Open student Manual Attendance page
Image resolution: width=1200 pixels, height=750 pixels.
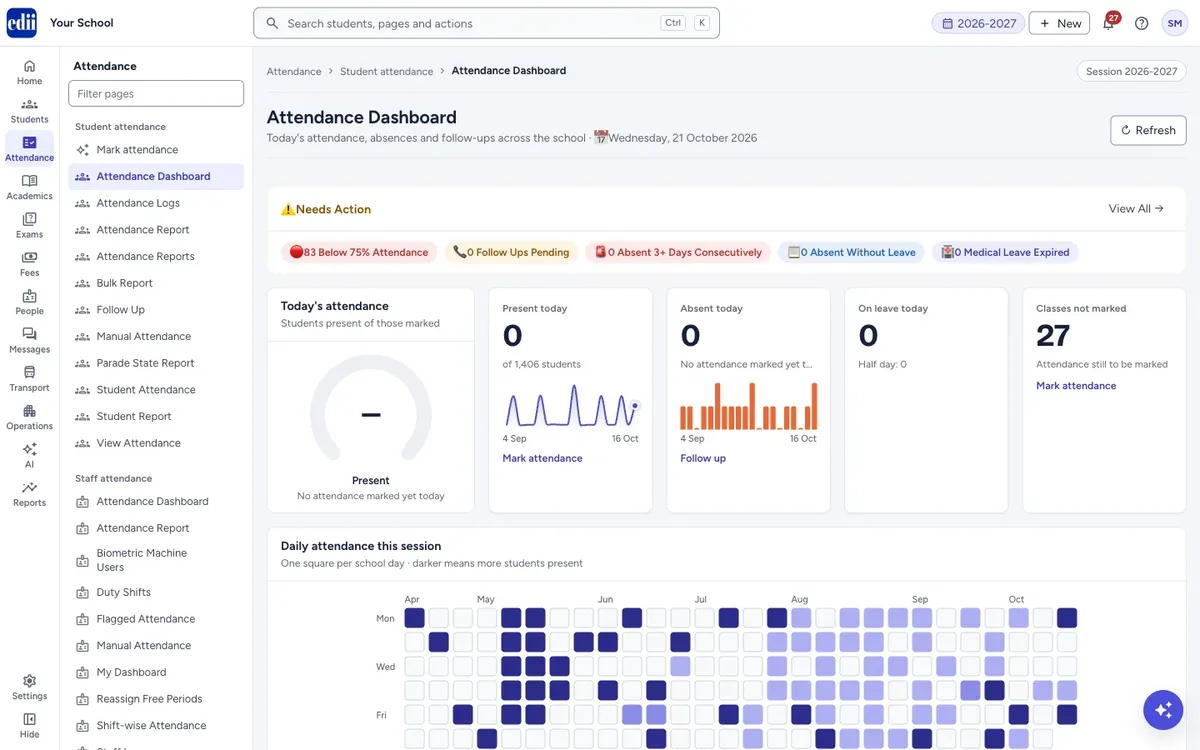click(x=156, y=336)
